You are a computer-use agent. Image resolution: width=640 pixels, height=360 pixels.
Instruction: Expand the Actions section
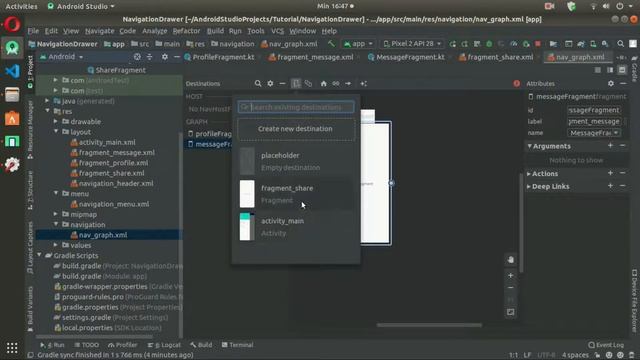529,174
